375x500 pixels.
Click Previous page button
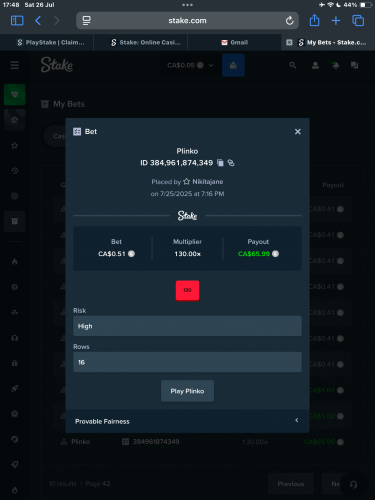pyautogui.click(x=291, y=484)
